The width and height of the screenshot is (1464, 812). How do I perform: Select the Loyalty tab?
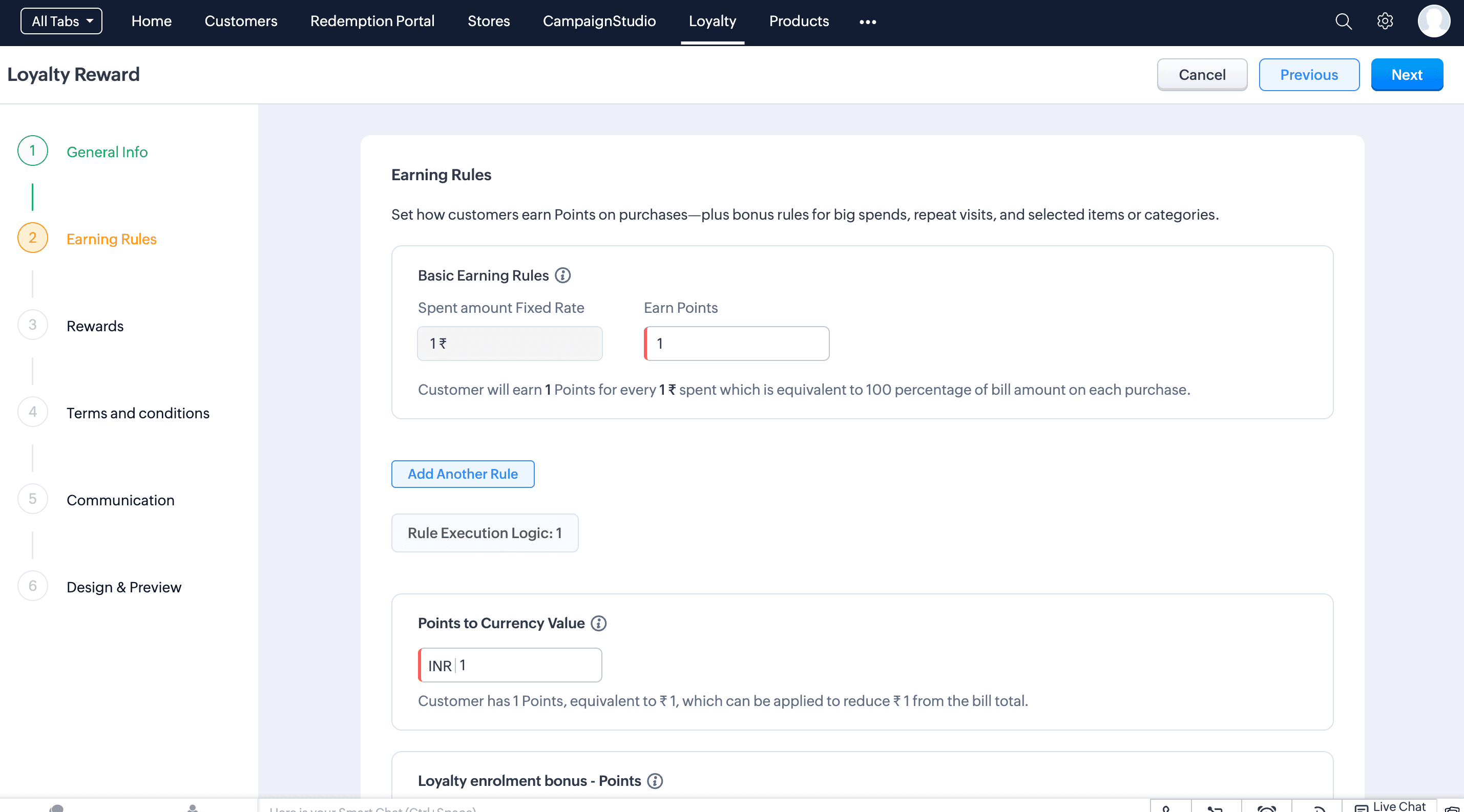coord(712,21)
